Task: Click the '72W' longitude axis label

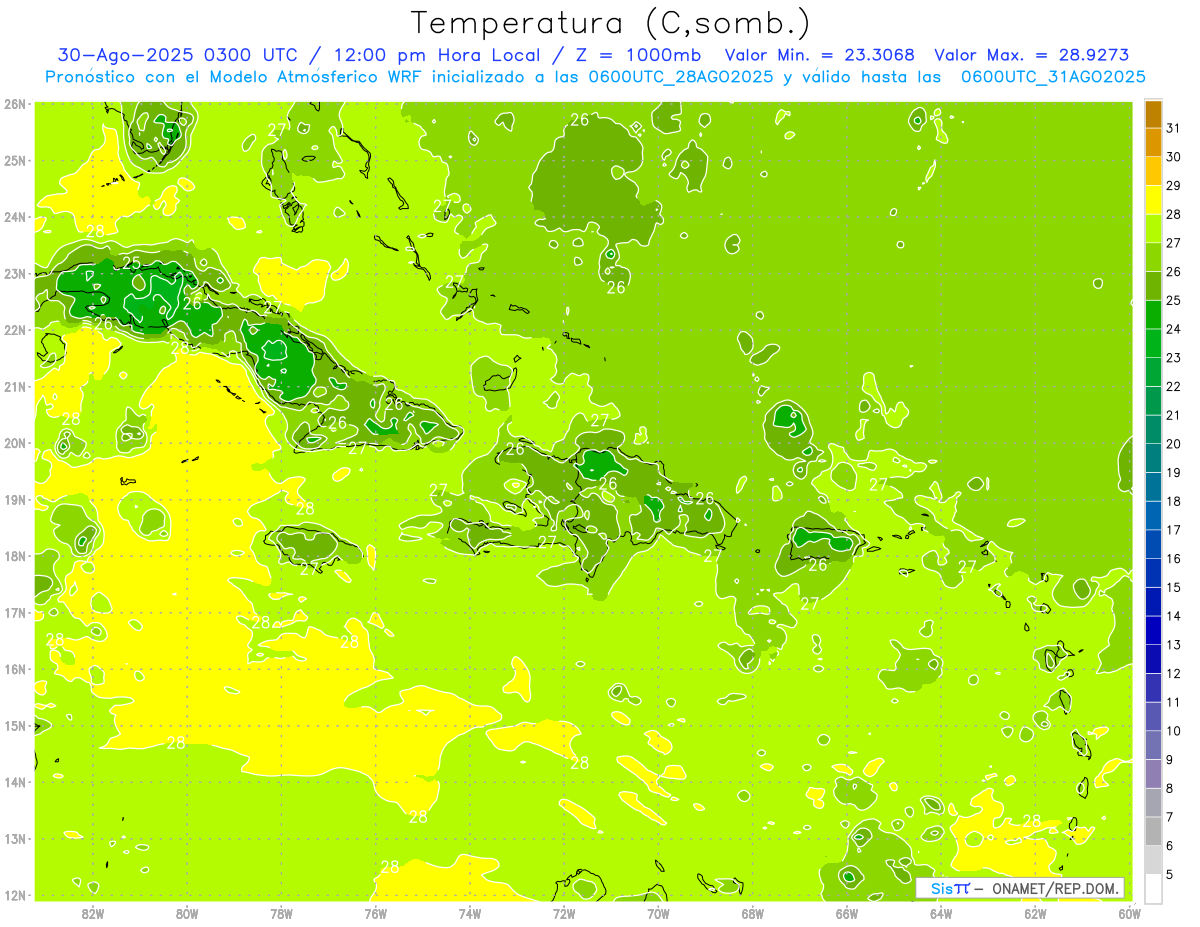Action: tap(564, 913)
